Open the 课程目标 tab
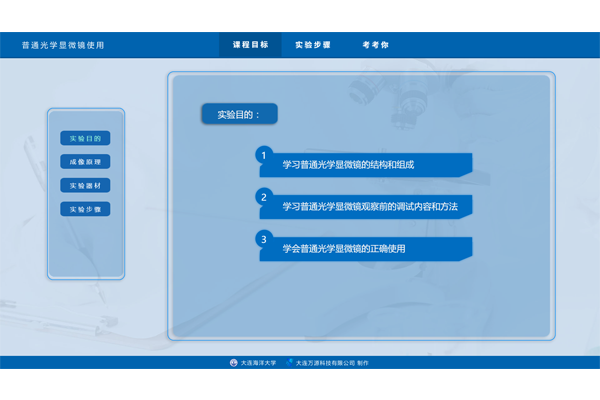 (x=250, y=45)
